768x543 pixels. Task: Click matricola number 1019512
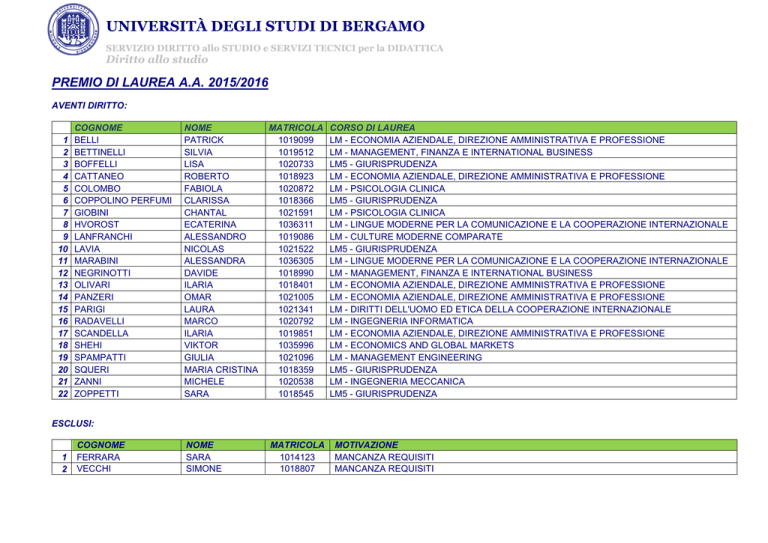[x=296, y=152]
